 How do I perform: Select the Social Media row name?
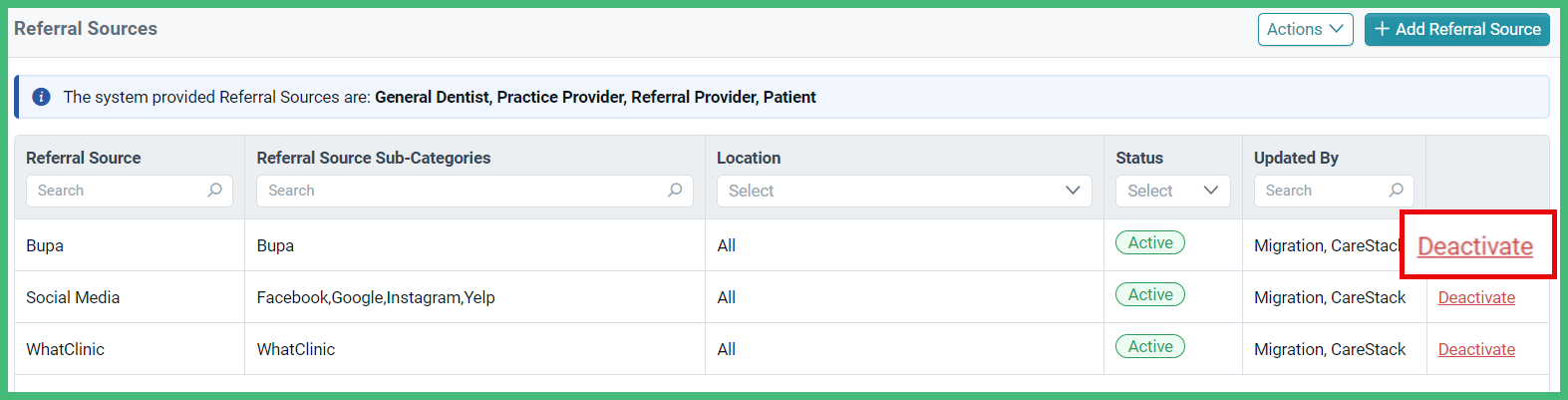tap(73, 297)
